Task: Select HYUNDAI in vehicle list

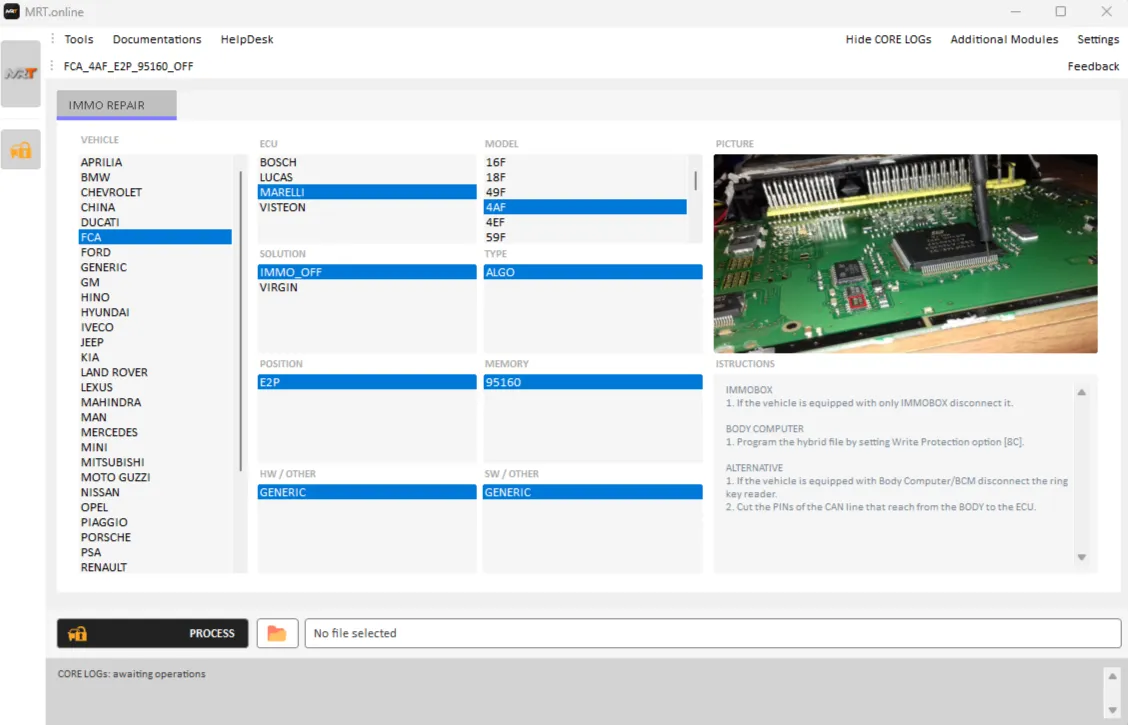Action: coord(155,312)
